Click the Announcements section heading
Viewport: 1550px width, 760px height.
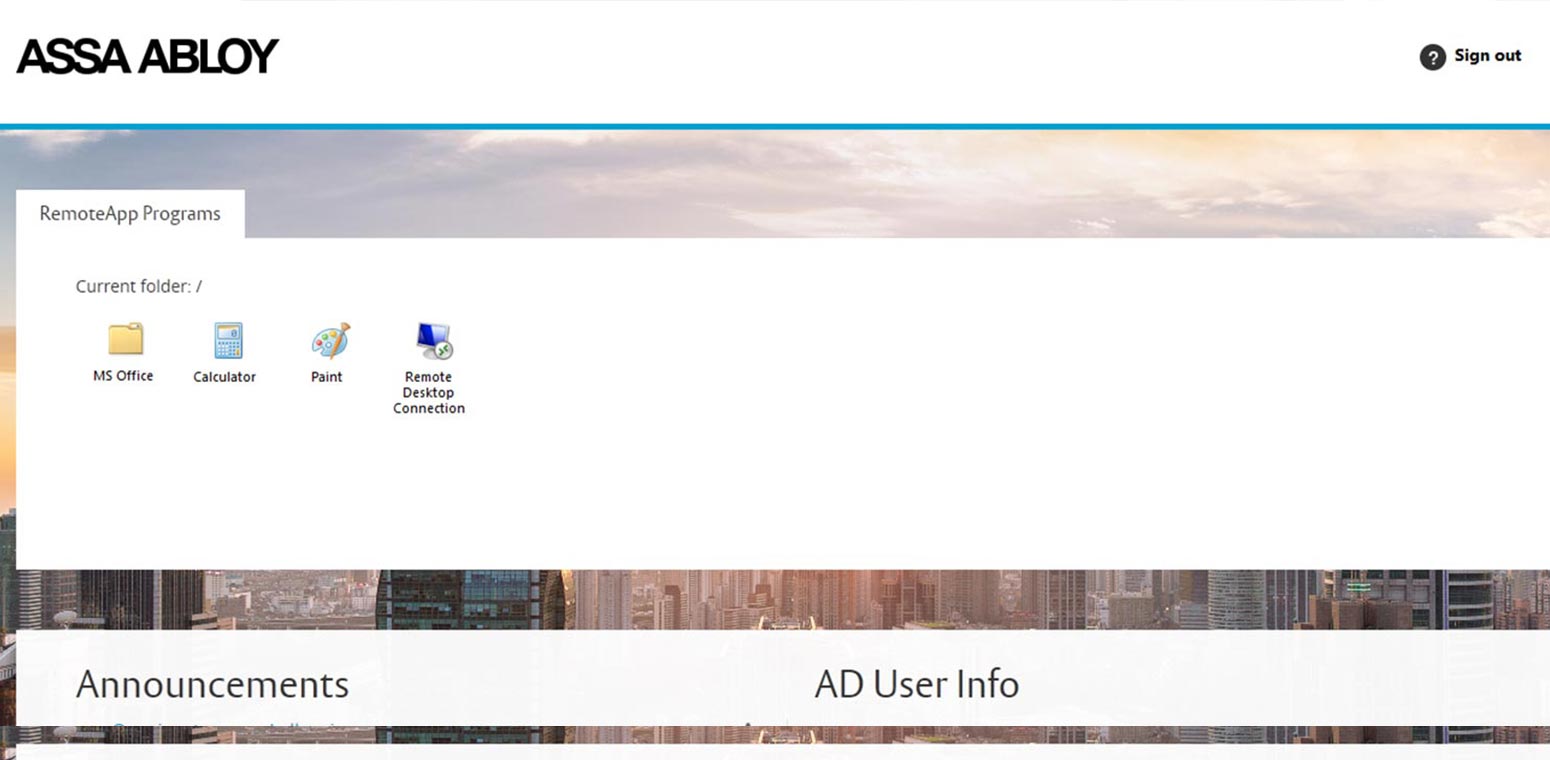pos(213,685)
